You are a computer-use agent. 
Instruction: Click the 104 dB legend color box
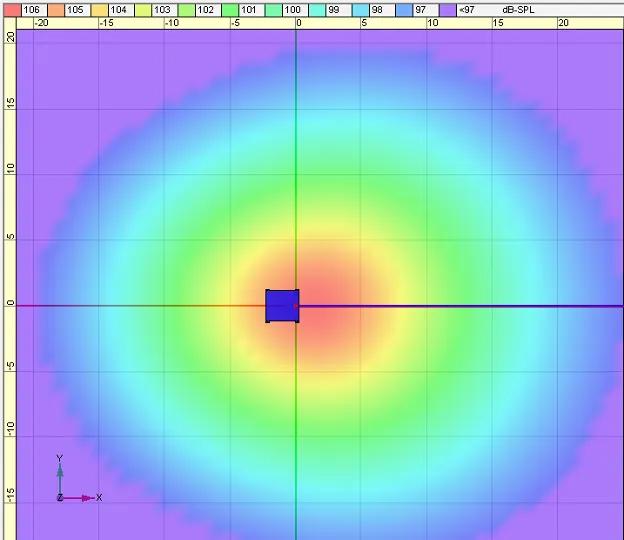(x=99, y=9)
